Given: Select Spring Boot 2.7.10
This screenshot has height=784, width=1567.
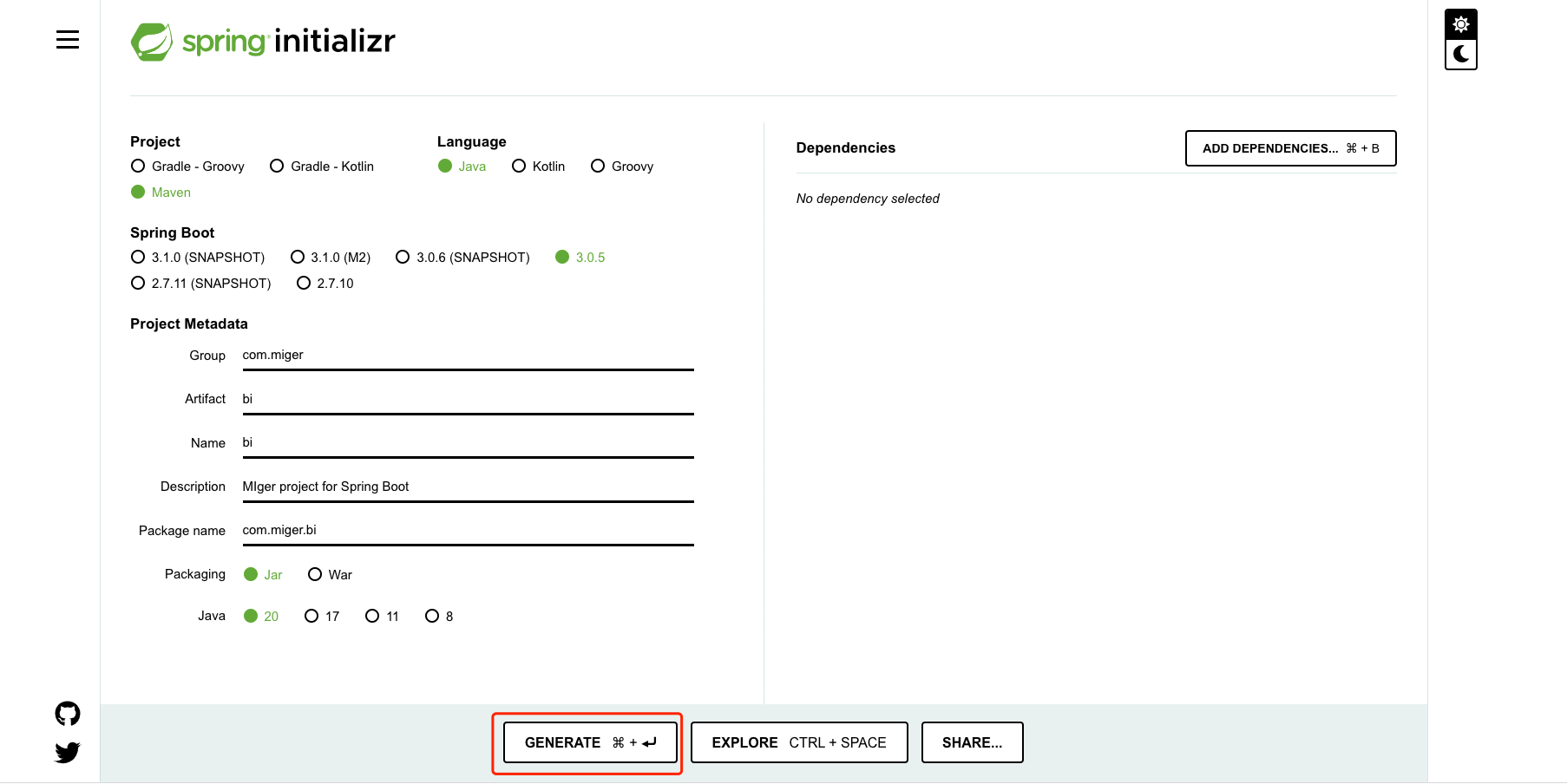Looking at the screenshot, I should click(325, 284).
